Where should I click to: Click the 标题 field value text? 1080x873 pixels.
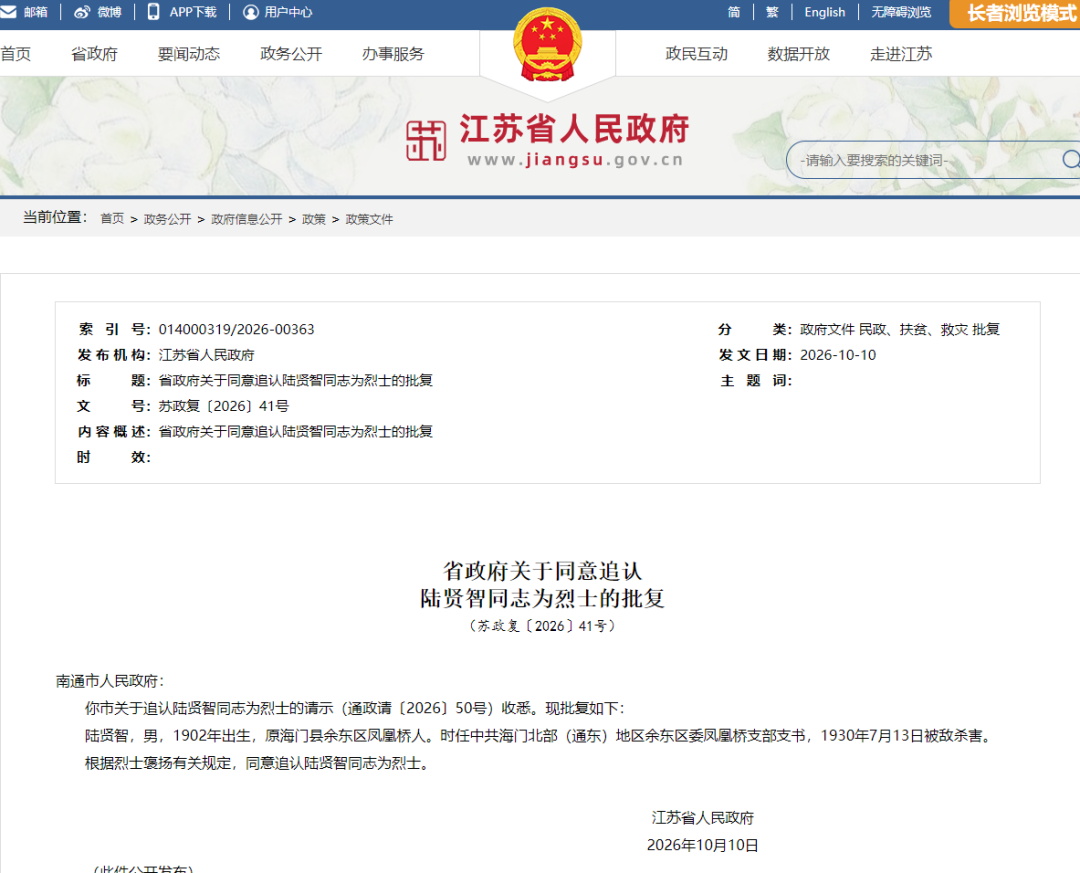[x=295, y=380]
